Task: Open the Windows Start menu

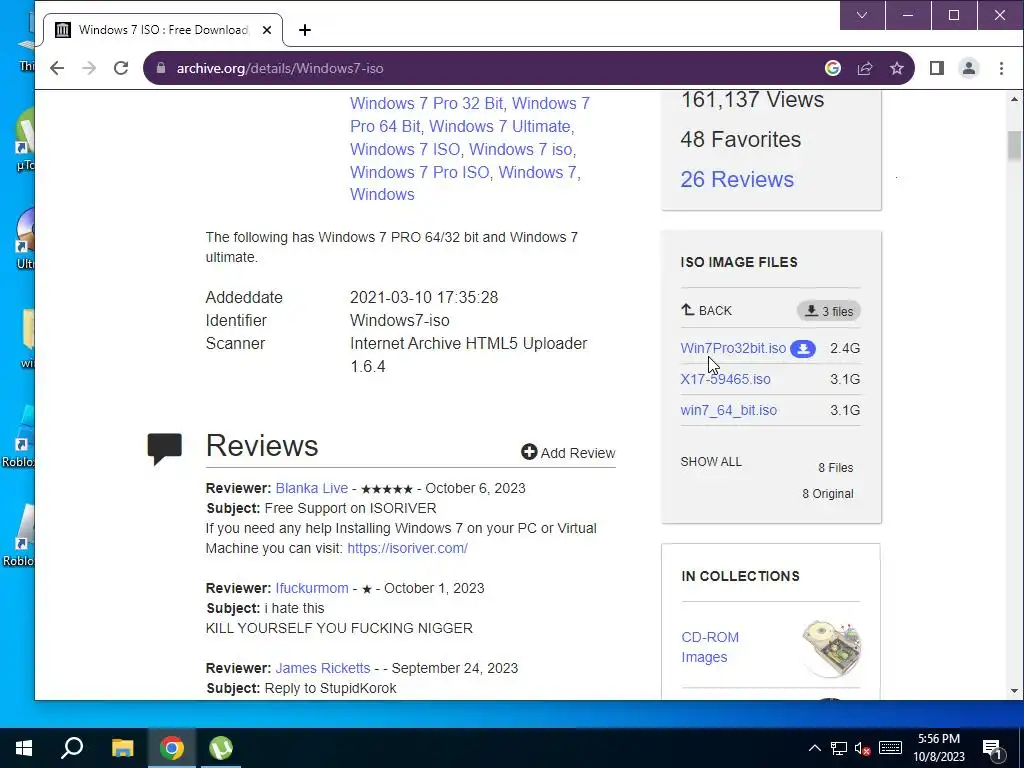Action: 24,748
